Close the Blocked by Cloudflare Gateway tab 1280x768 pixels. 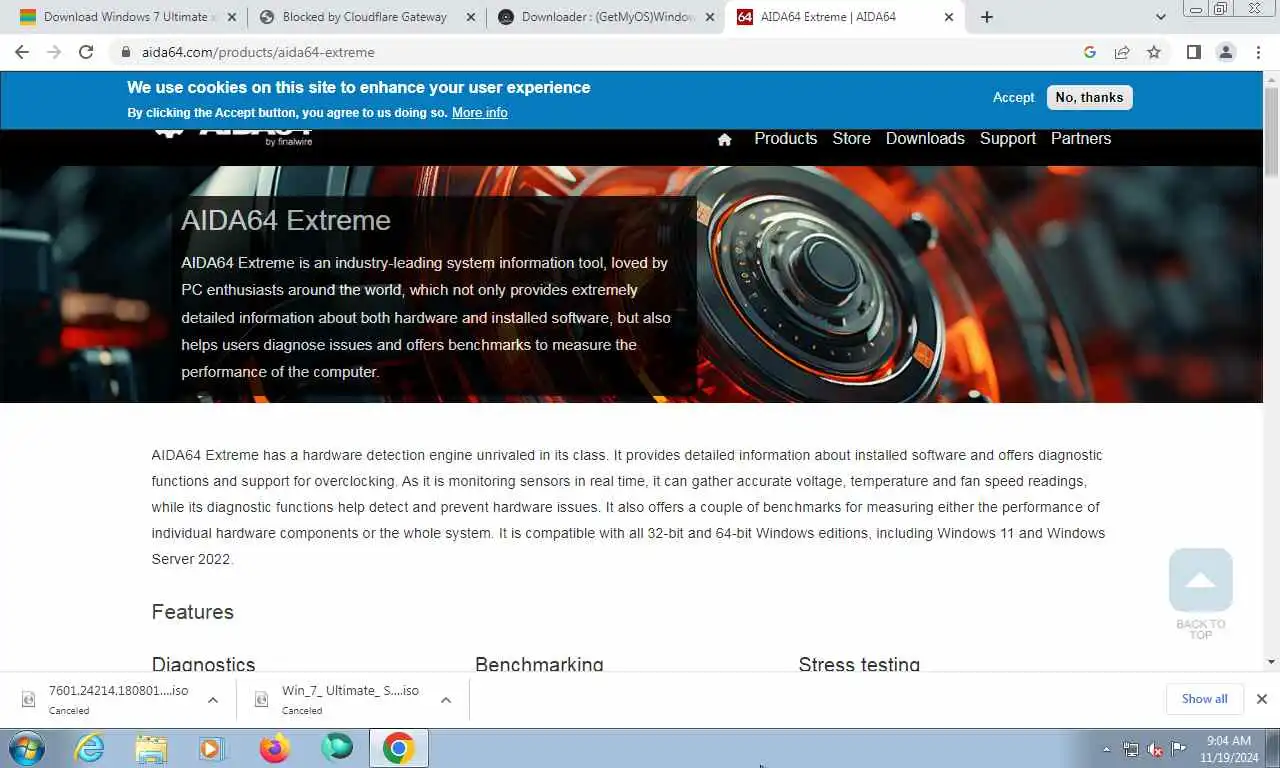coord(471,17)
